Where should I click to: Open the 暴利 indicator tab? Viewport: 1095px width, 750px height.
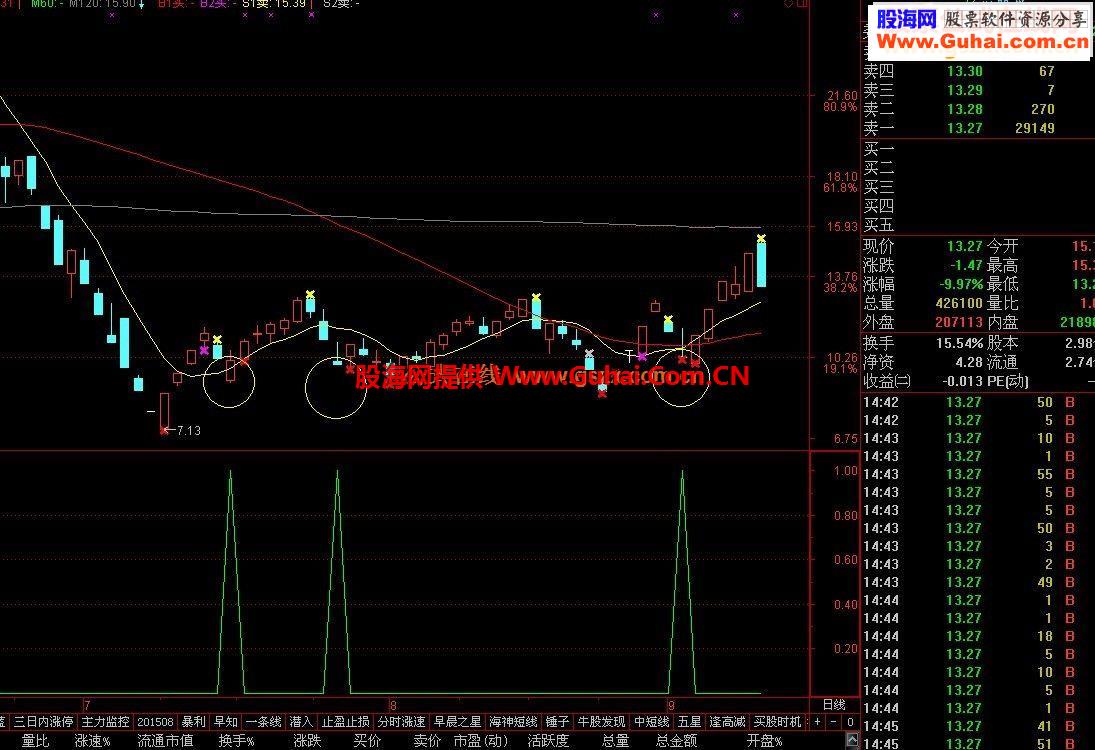click(x=193, y=721)
